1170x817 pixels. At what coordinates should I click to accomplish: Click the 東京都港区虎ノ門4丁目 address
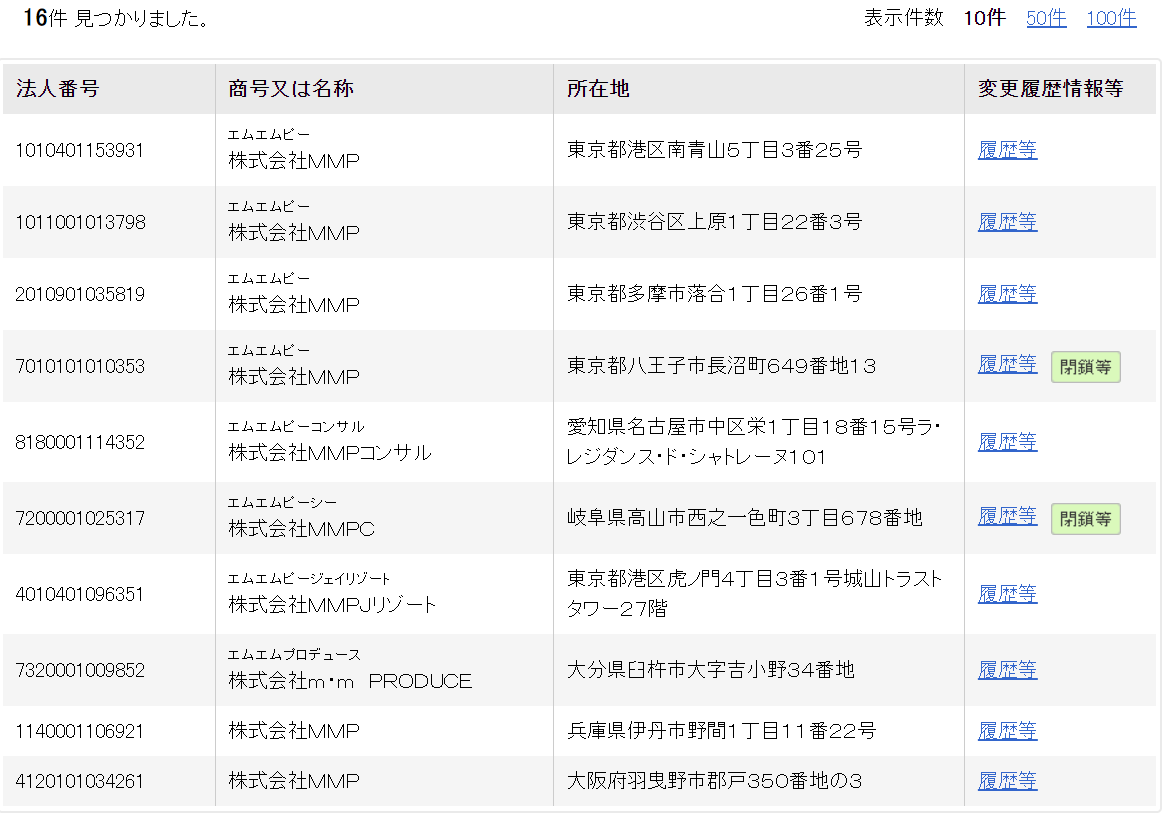pos(754,594)
